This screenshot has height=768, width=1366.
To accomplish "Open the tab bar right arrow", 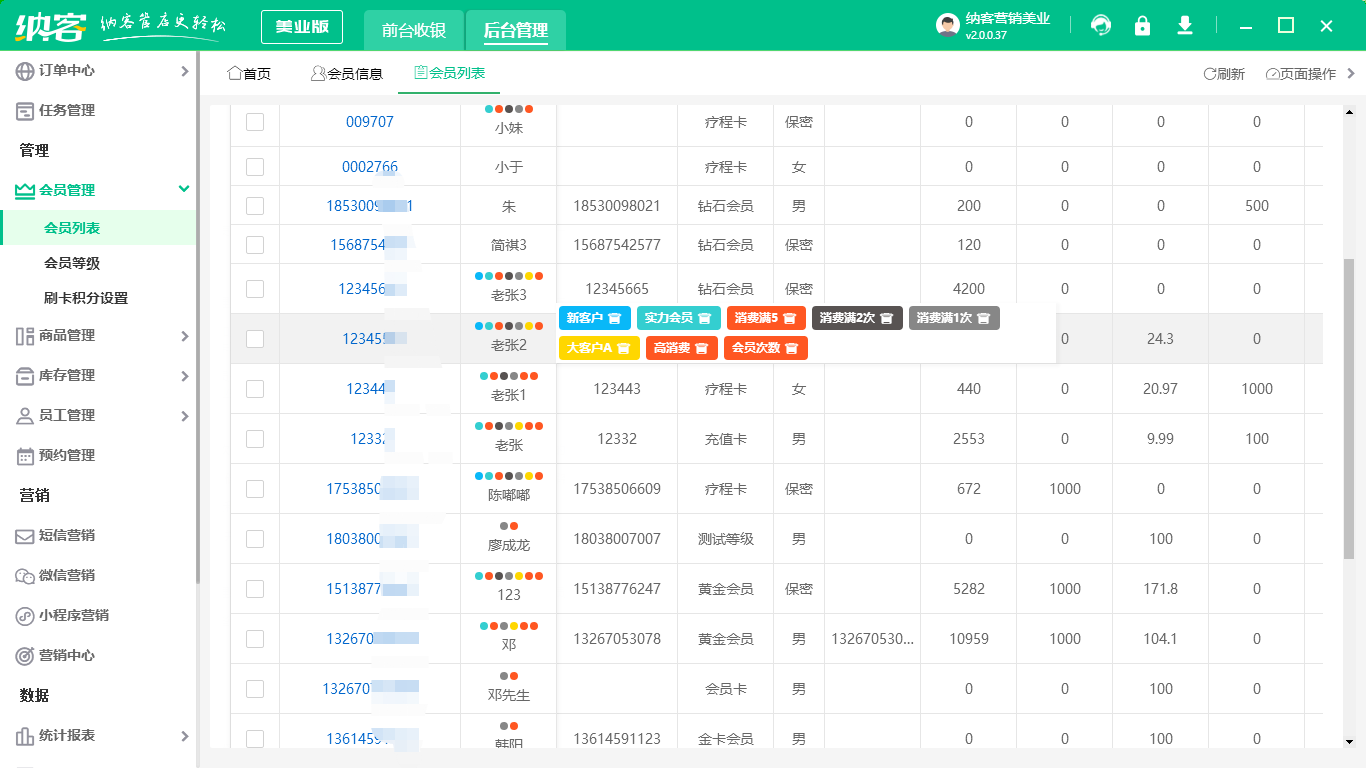I will (1352, 73).
